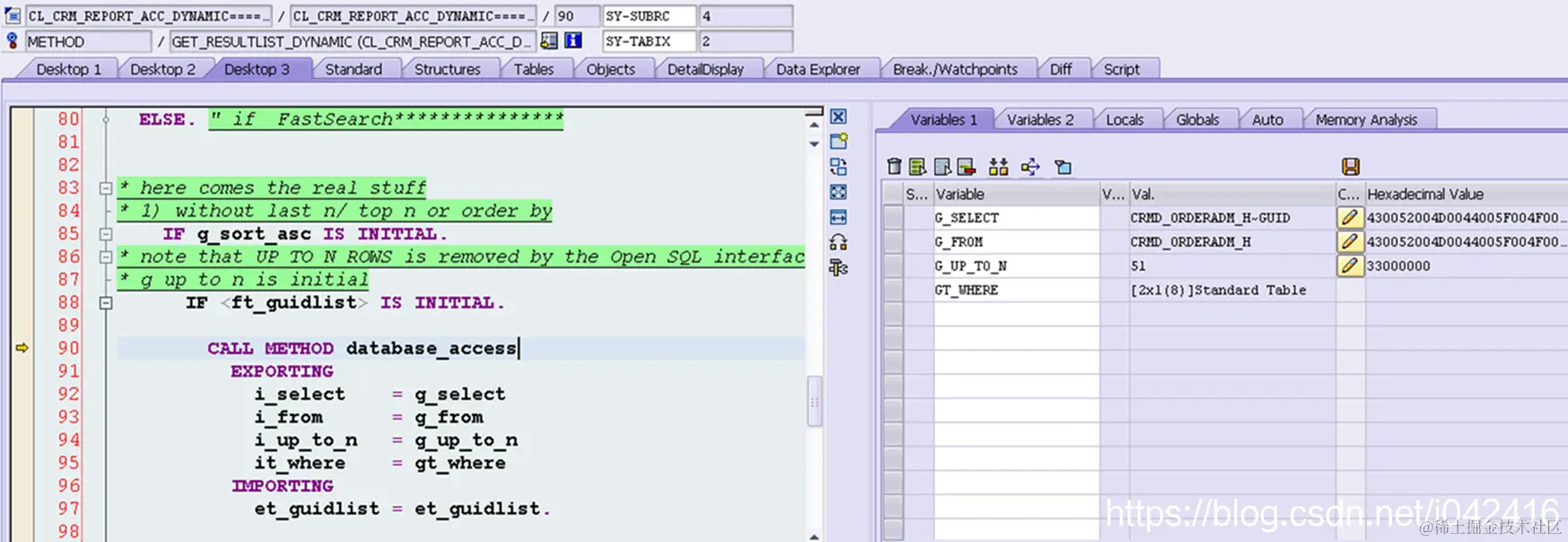The image size is (1568, 542).
Task: Click the delete-row icon with red minus
Action: tap(966, 167)
